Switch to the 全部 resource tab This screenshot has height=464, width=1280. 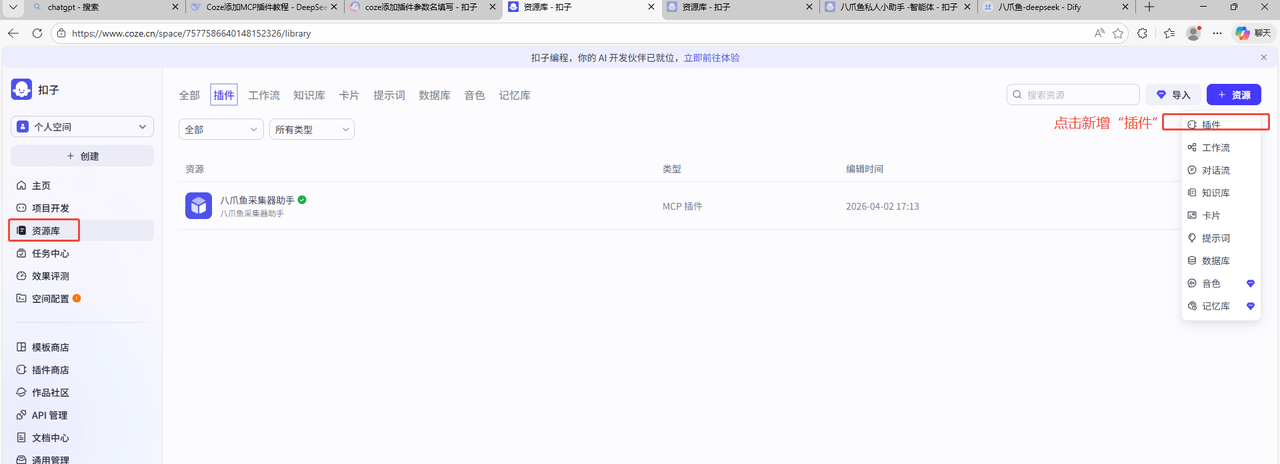(189, 95)
